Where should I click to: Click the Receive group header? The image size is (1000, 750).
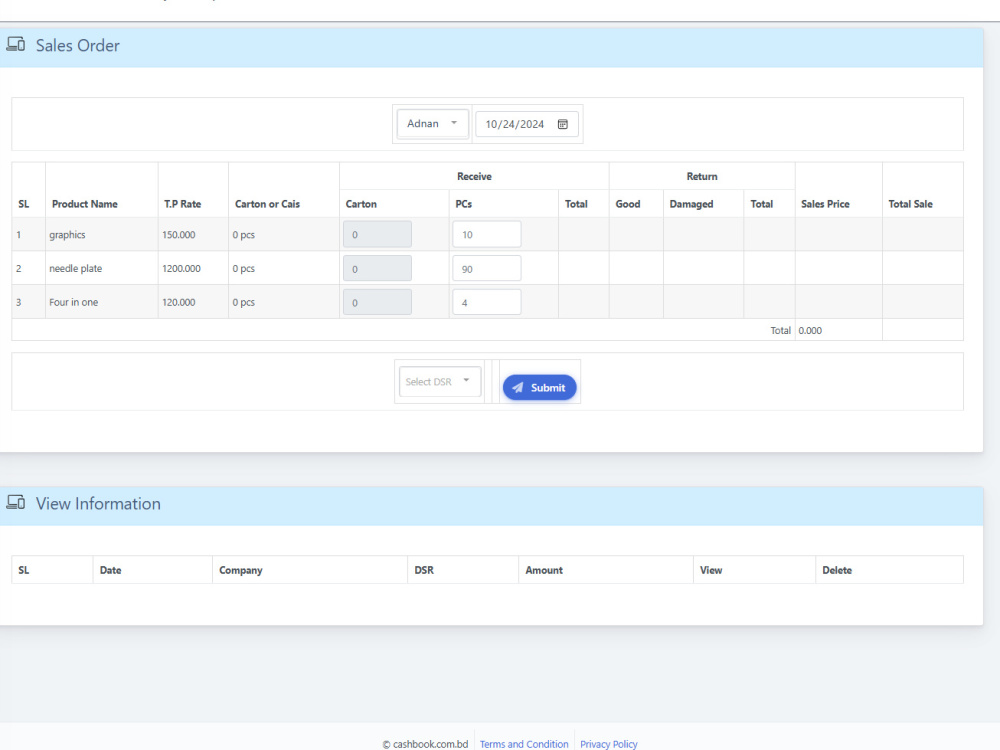(474, 177)
